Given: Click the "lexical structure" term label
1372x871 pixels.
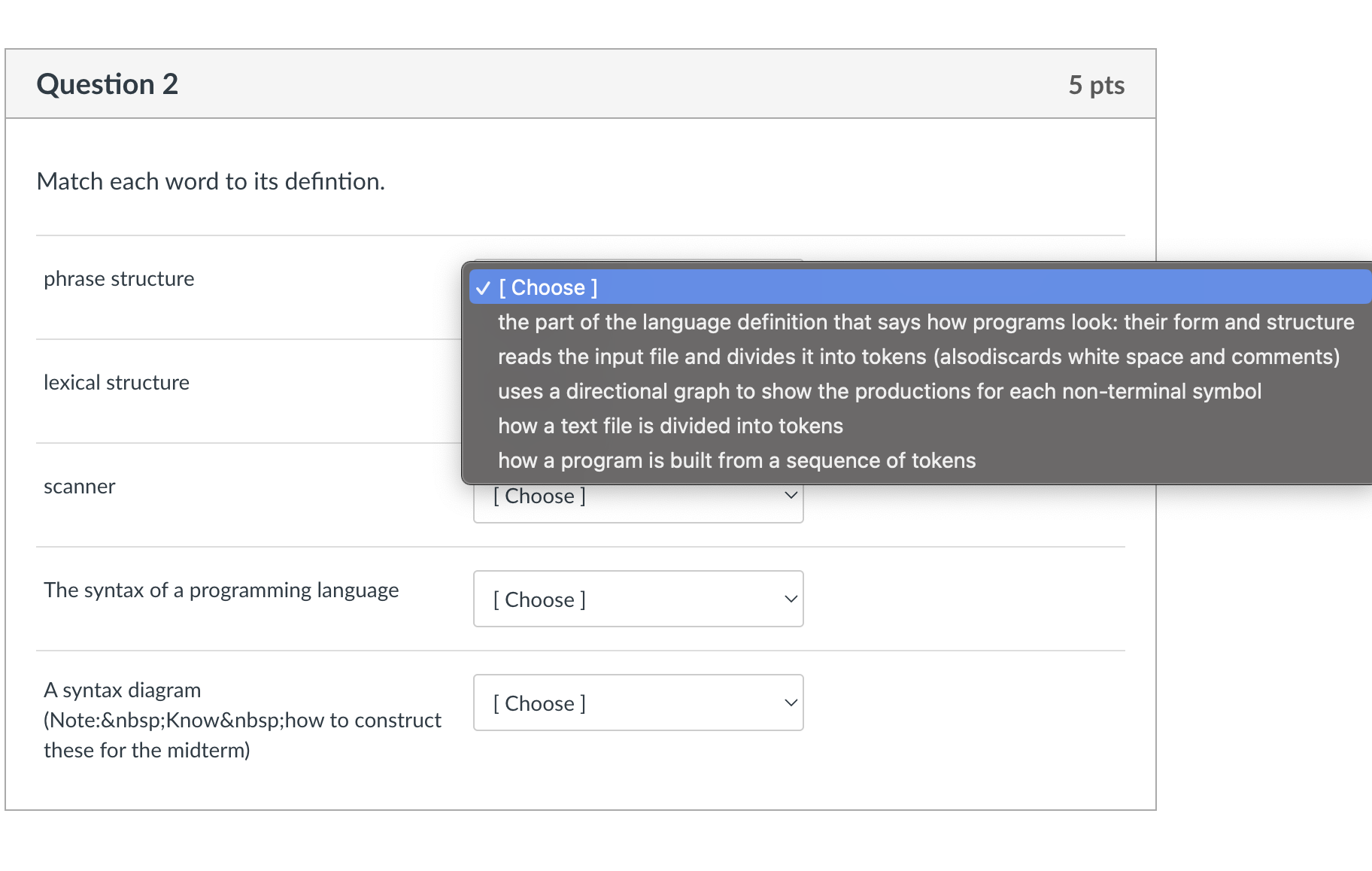Looking at the screenshot, I should (117, 383).
